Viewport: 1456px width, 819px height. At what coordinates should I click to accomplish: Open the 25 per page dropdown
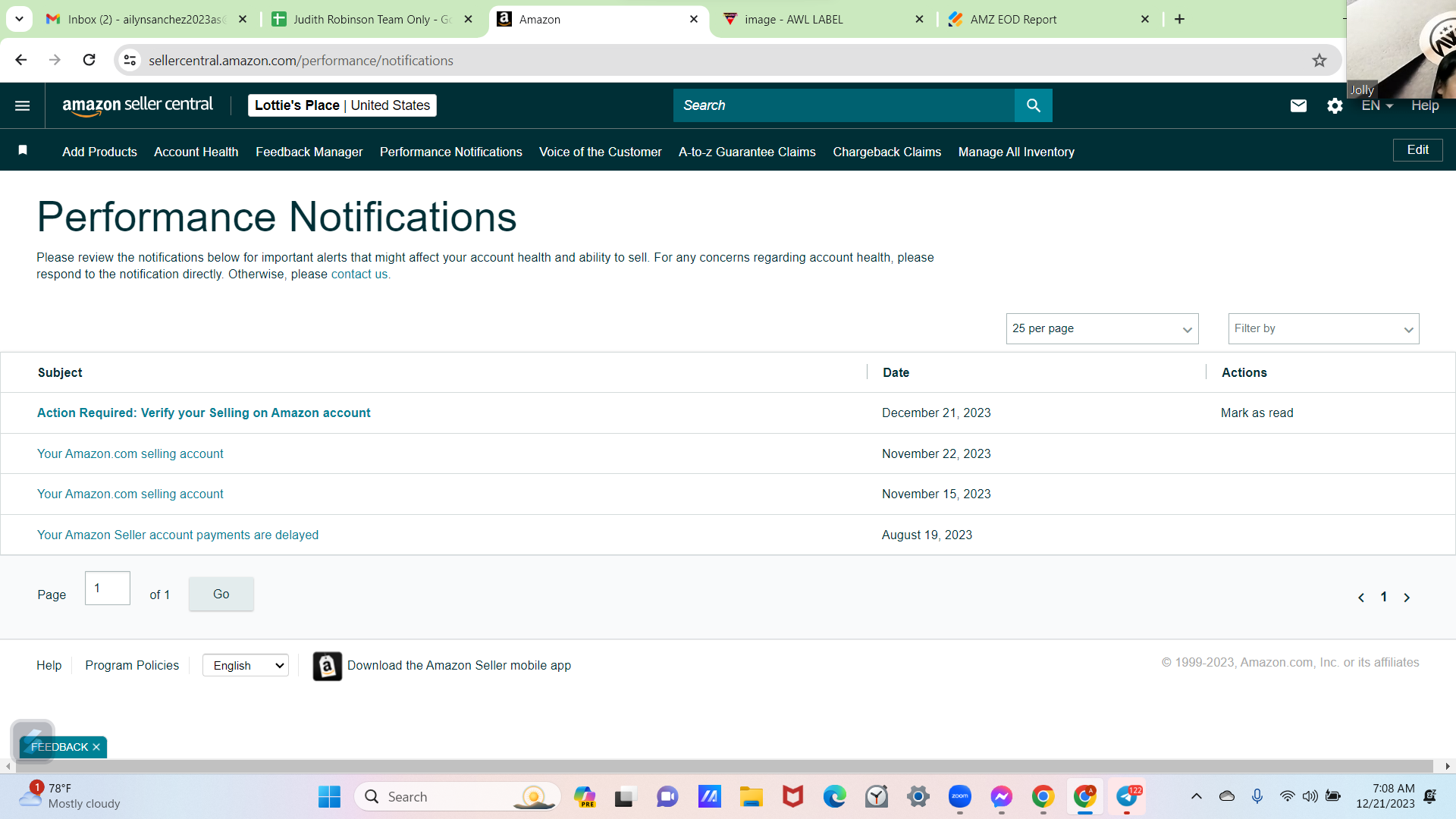pyautogui.click(x=1102, y=328)
